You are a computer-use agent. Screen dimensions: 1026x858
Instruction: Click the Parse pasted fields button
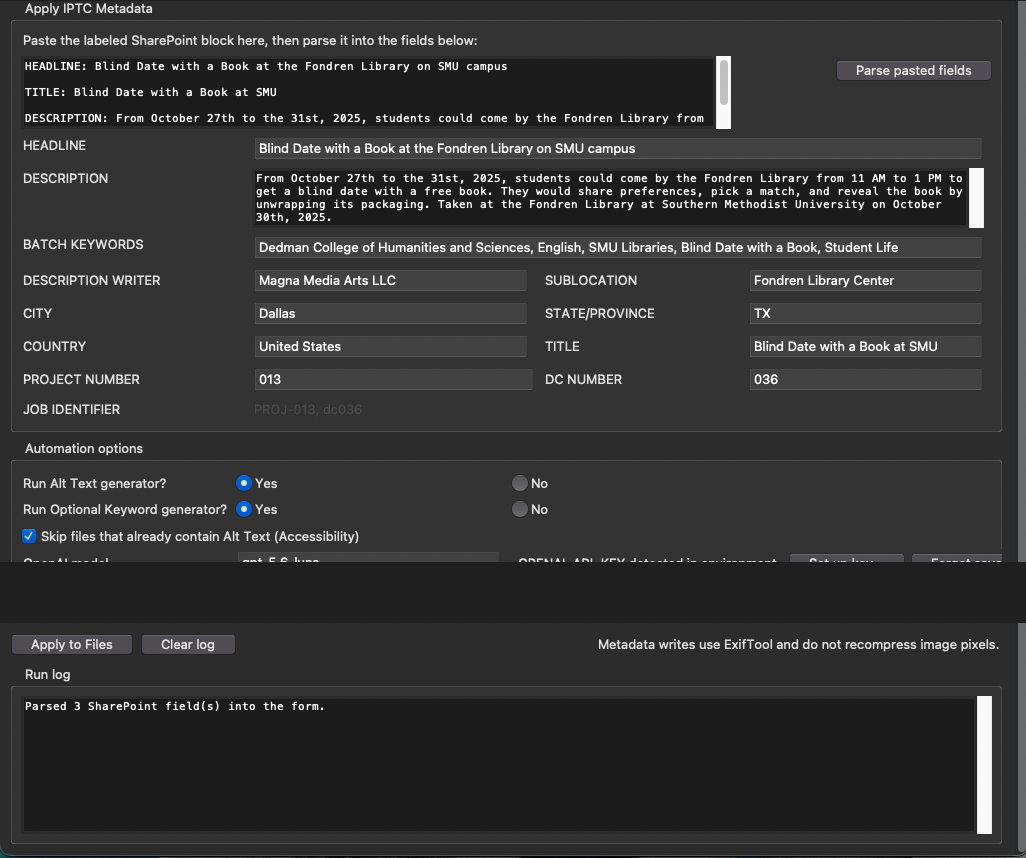tap(913, 71)
